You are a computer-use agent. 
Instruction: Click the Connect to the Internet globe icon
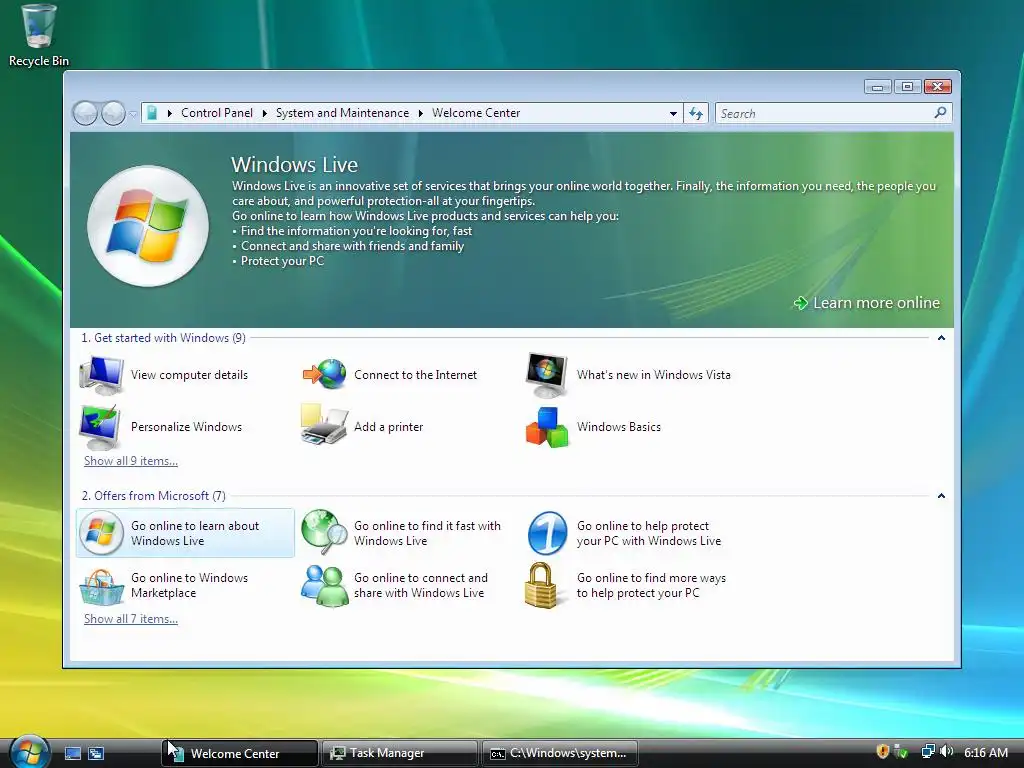coord(325,375)
